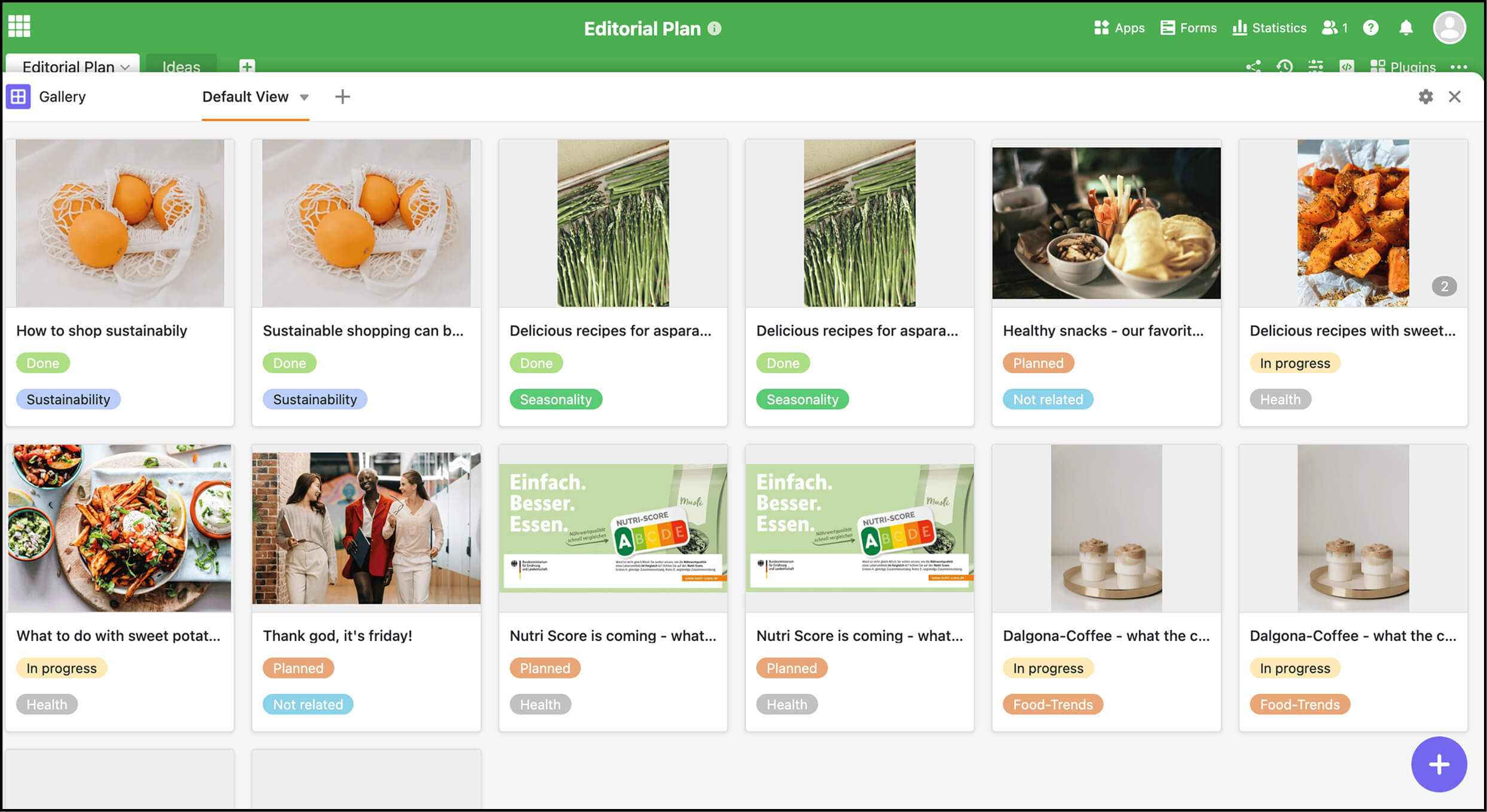Click the user avatar icon
1487x812 pixels.
tap(1449, 28)
